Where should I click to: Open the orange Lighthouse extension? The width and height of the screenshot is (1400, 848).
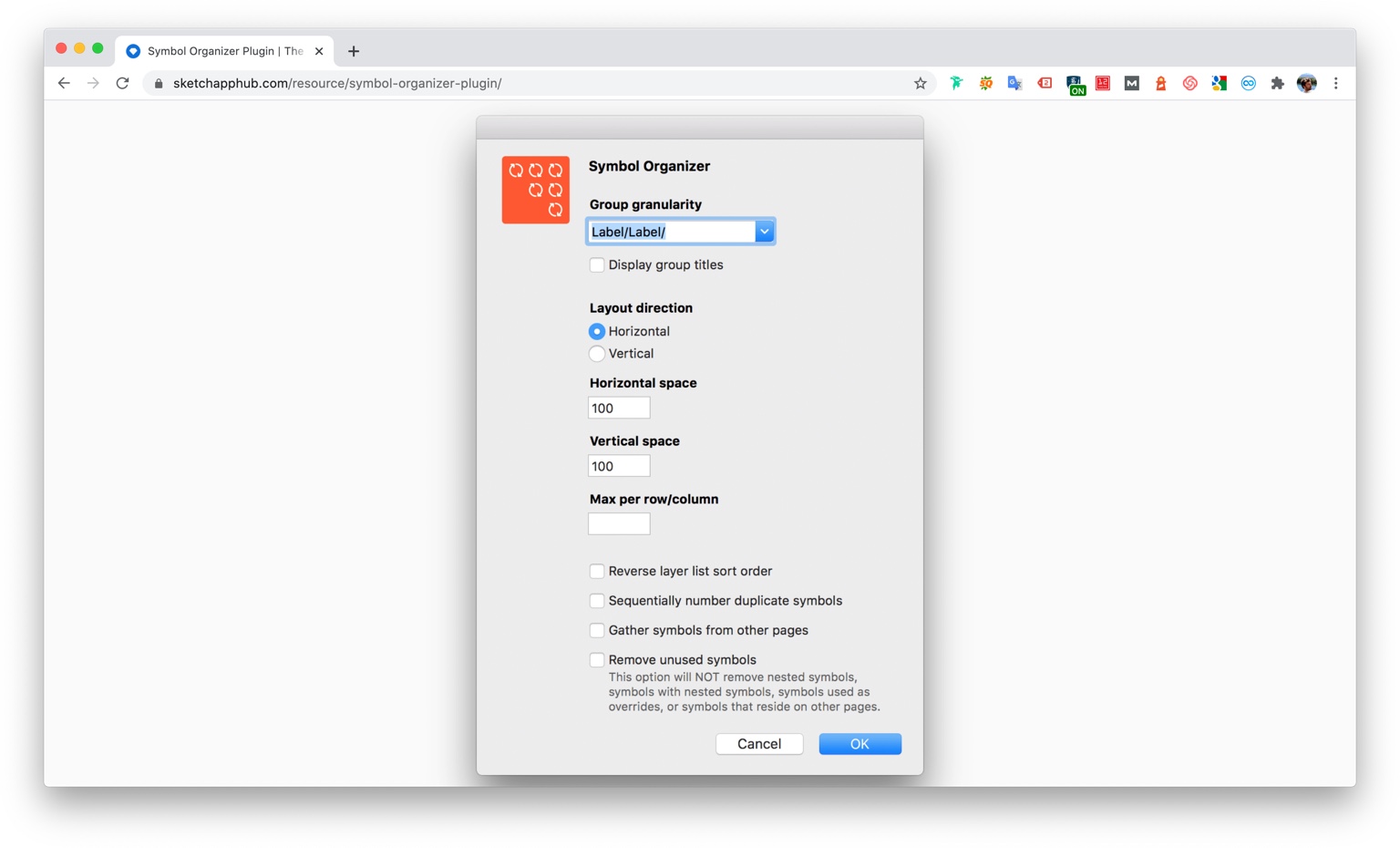point(1161,83)
